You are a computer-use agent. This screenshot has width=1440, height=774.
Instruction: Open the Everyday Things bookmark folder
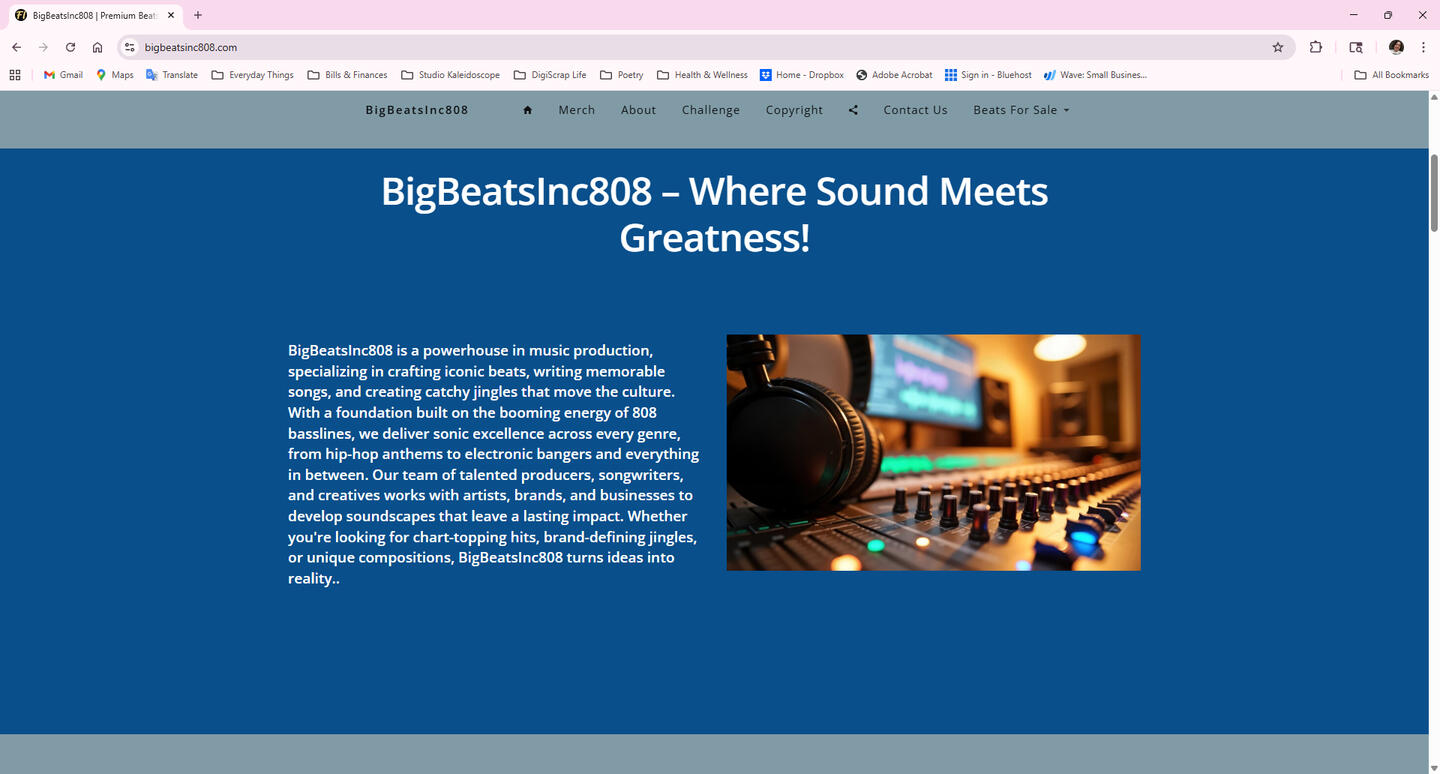253,75
